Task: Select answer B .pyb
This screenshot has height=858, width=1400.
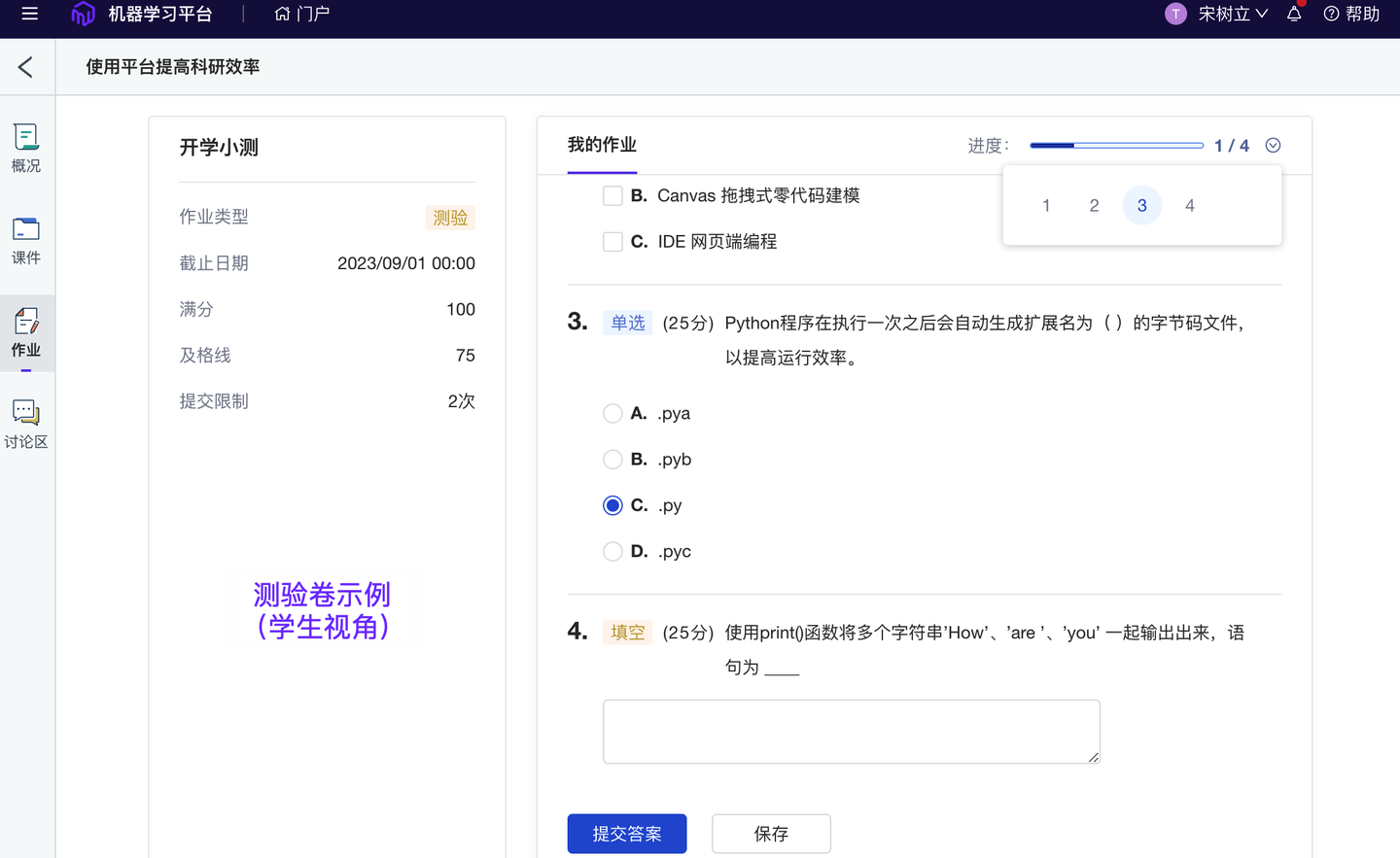Action: (x=612, y=460)
